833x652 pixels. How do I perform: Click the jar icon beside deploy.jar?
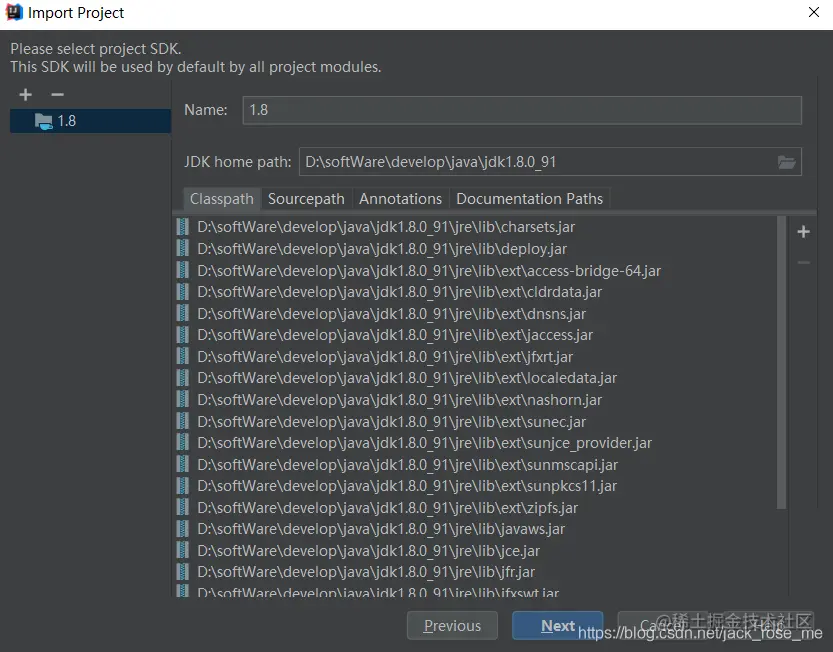pos(182,249)
